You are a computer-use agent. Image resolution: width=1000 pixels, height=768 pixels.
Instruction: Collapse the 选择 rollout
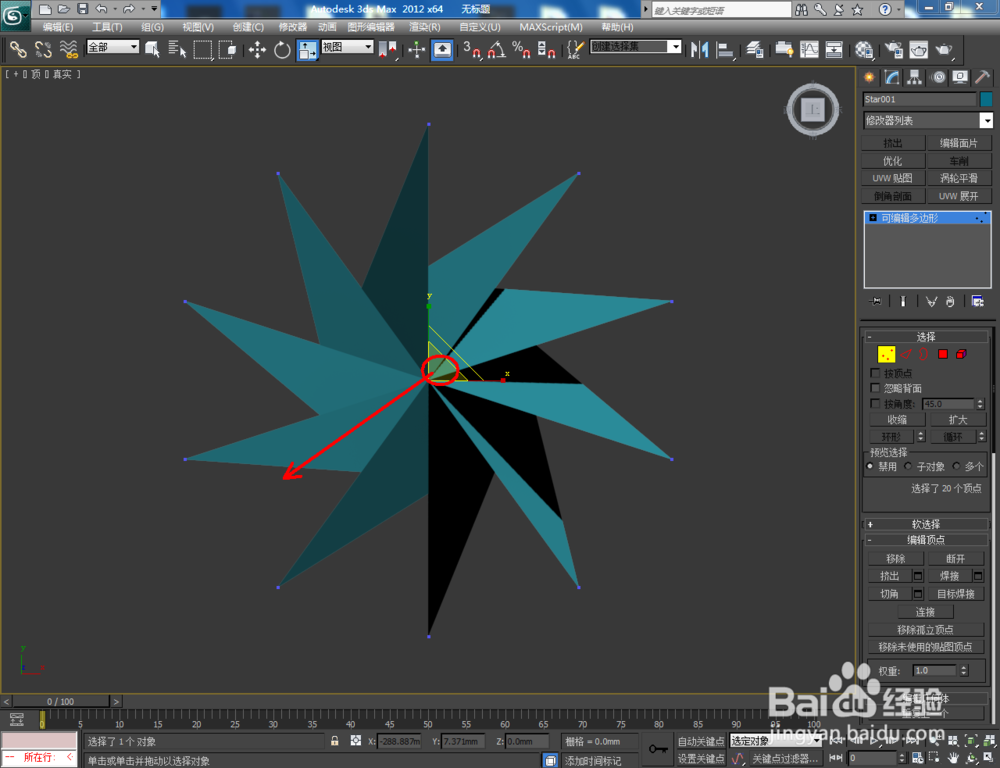925,337
